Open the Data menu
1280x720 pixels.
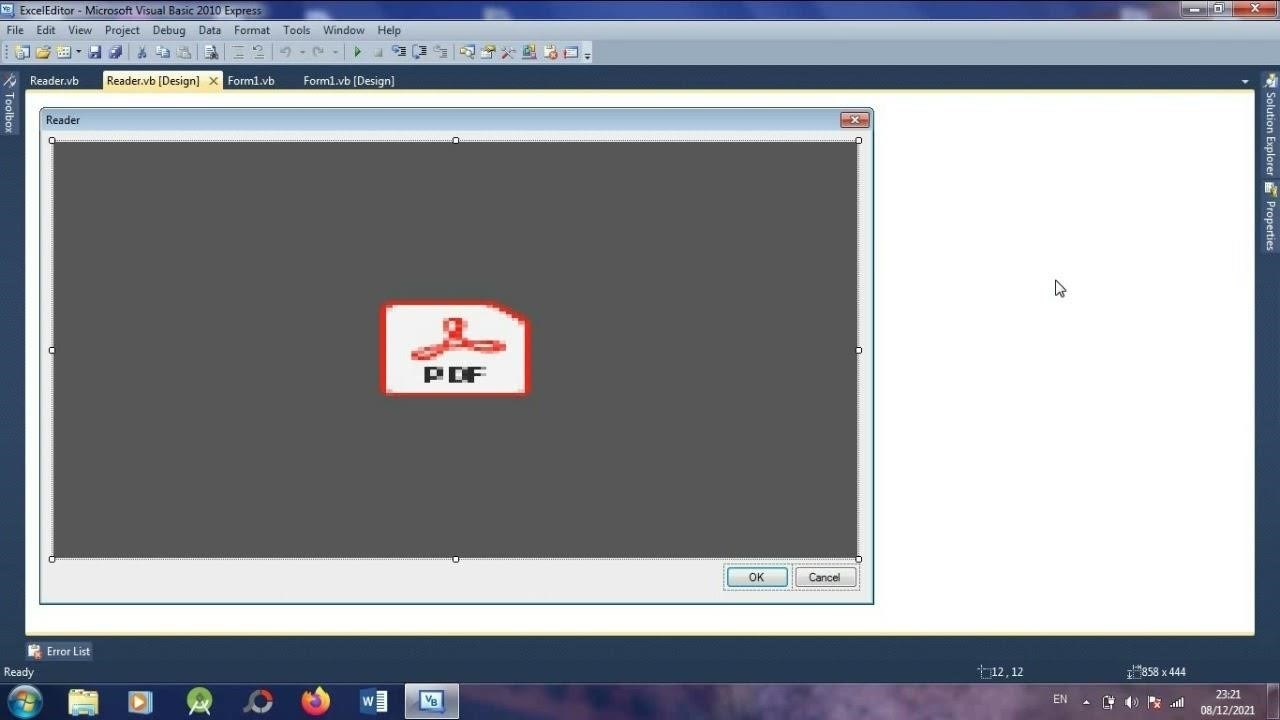coord(210,30)
